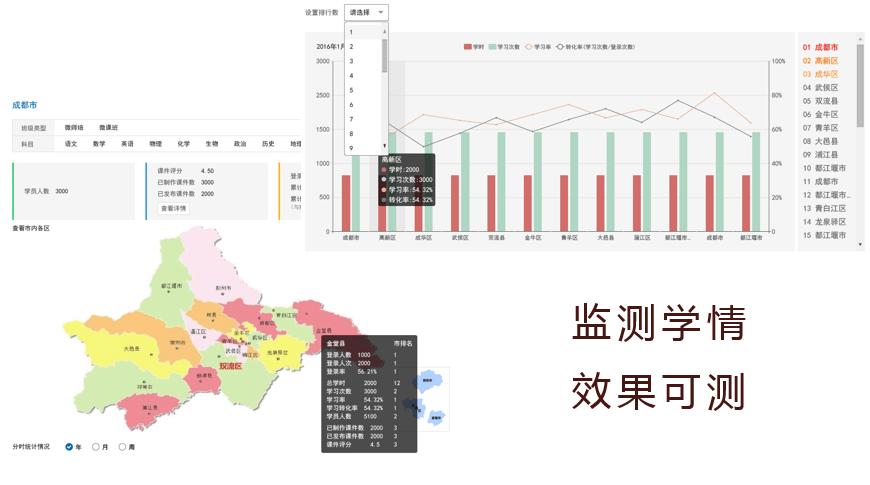Viewport: 870px width, 485px height.
Task: Select rank 13 青白江区 in ranking list
Action: coord(825,208)
